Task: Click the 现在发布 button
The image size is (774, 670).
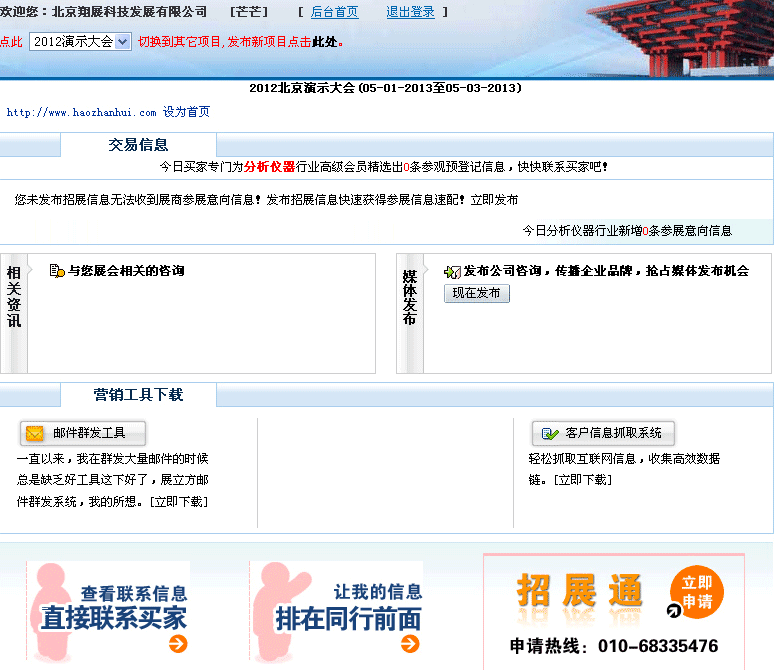Action: (476, 293)
